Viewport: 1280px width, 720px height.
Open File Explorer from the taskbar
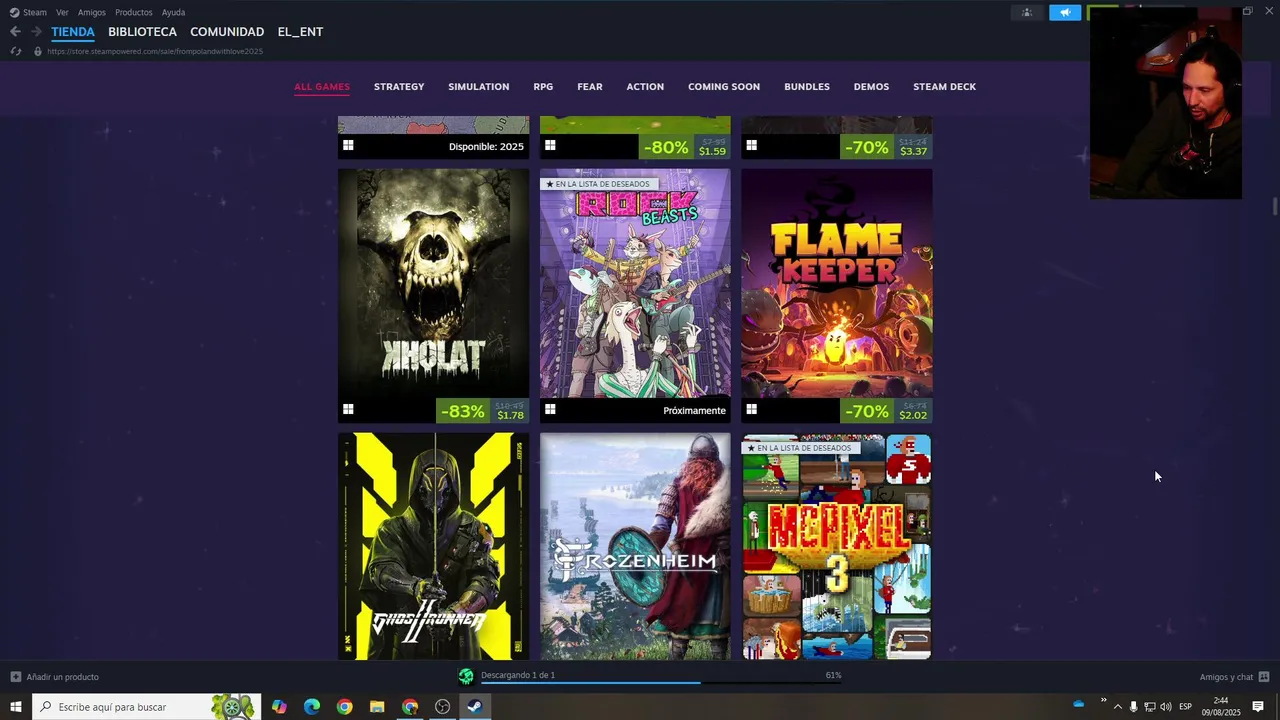[x=377, y=707]
